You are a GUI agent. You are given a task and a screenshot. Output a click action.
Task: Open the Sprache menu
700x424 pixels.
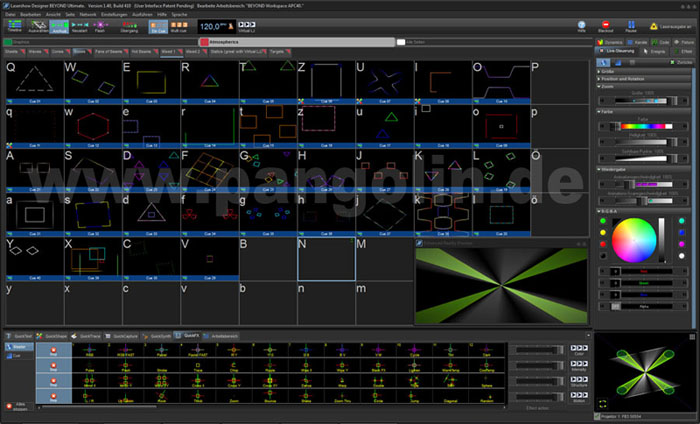[x=179, y=14]
